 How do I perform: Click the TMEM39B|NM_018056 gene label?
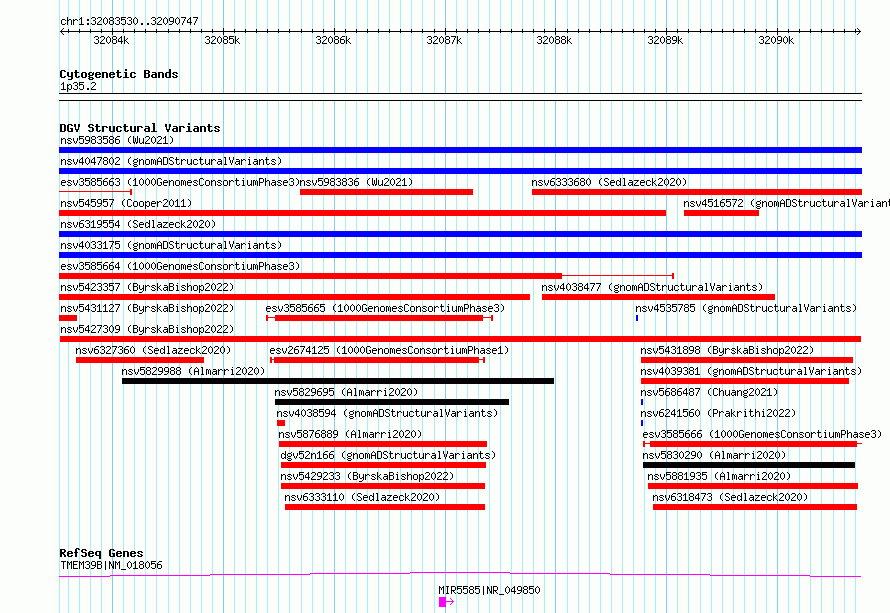111,565
